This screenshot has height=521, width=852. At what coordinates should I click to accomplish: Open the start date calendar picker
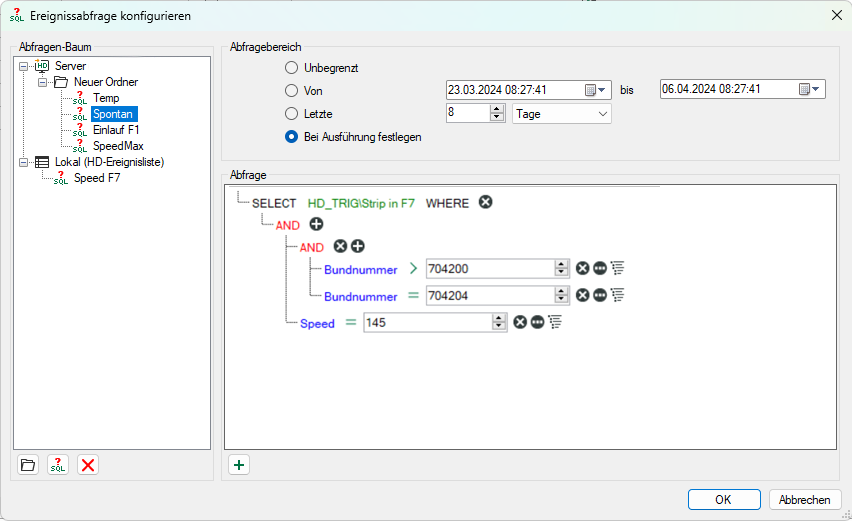pyautogui.click(x=594, y=90)
